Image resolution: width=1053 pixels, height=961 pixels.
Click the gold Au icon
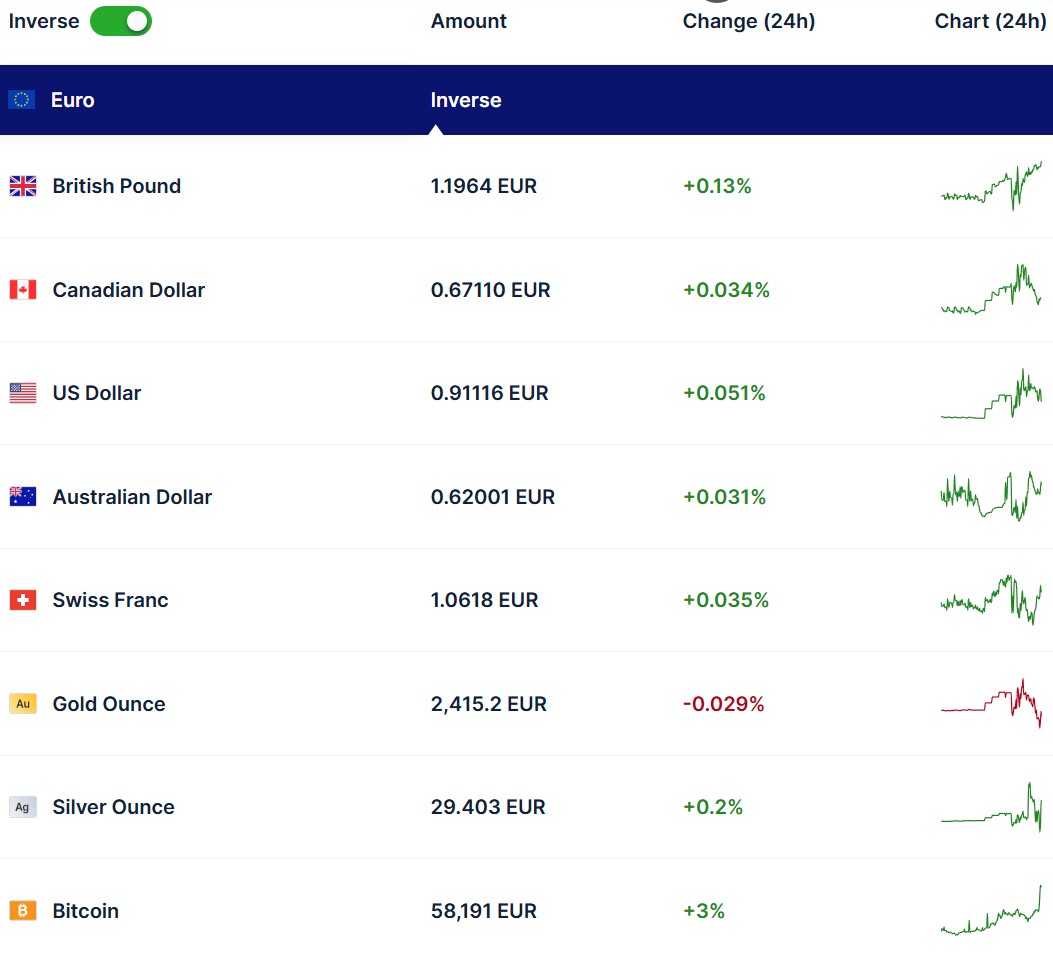(22, 704)
